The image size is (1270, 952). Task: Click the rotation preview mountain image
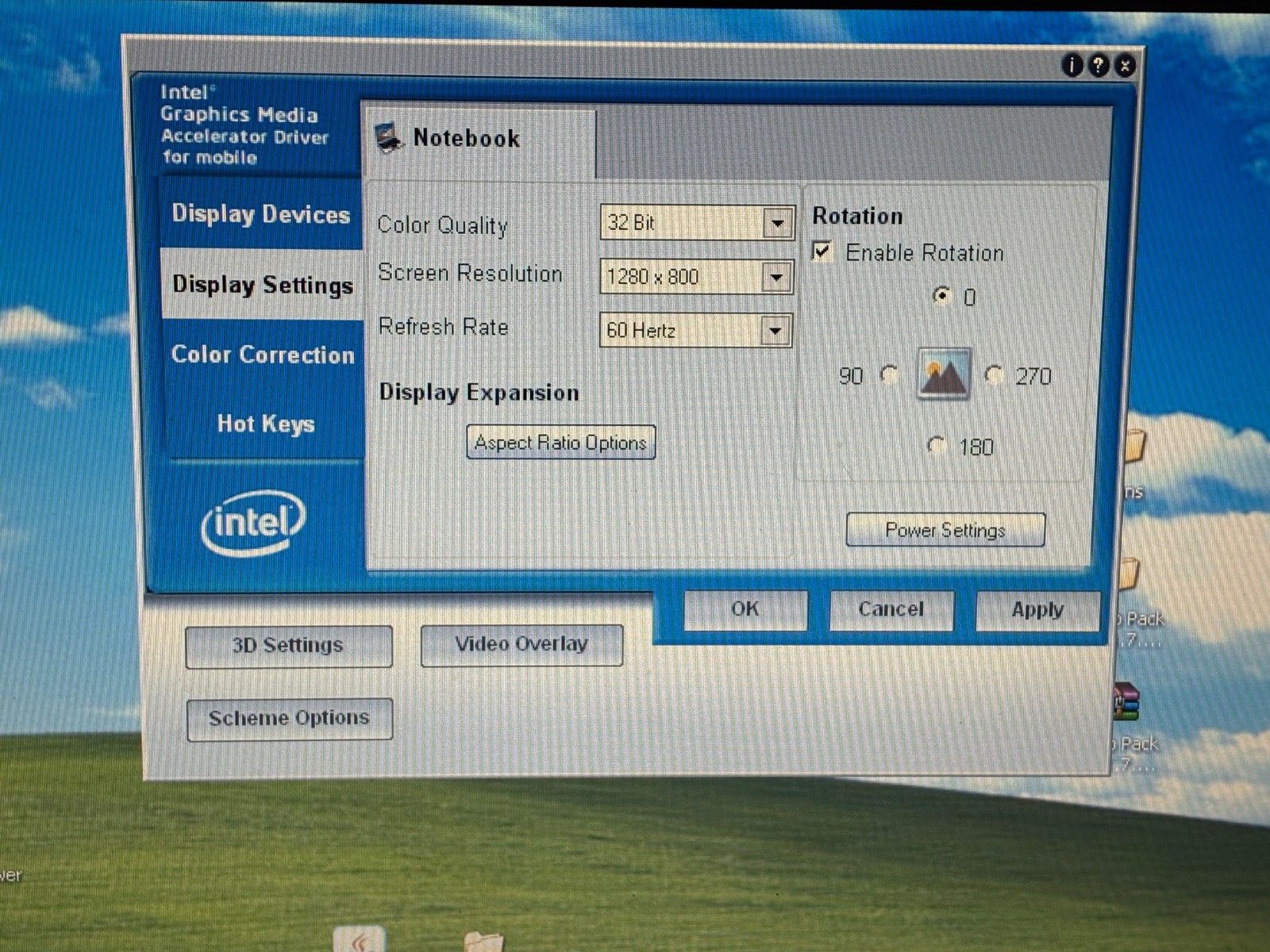point(943,374)
